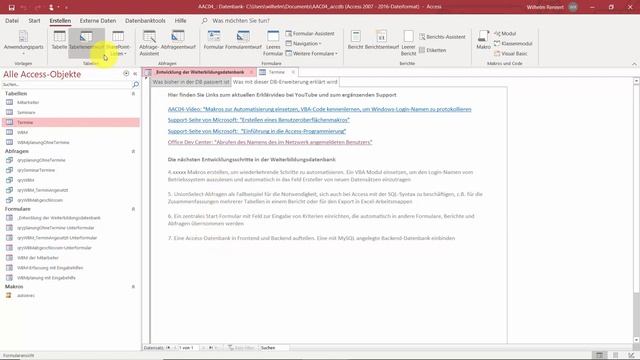Image resolution: width=640 pixels, height=360 pixels.
Task: Open the Wilhelm Rennert account profile
Action: (552, 7)
